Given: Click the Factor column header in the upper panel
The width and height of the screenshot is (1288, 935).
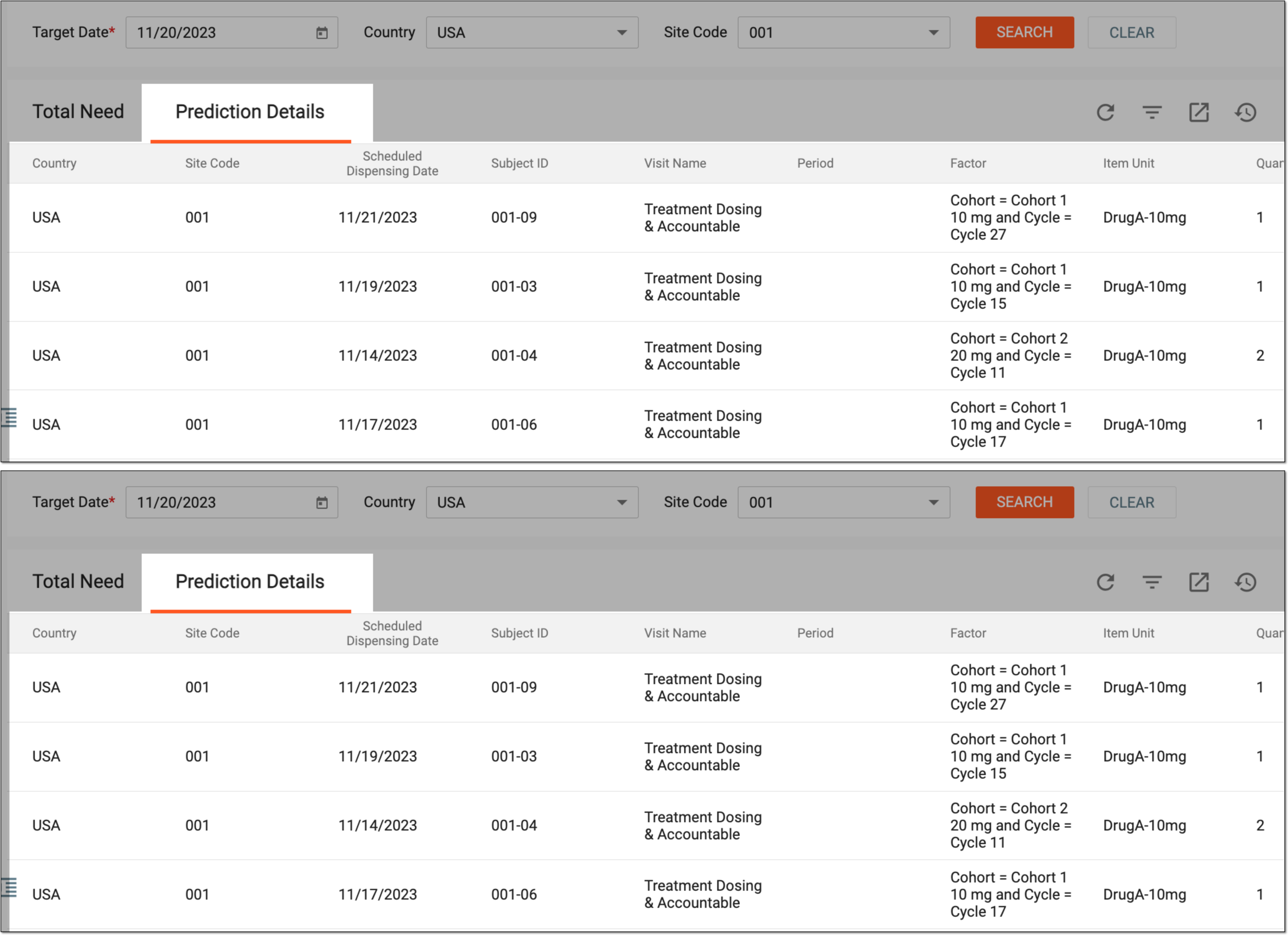Looking at the screenshot, I should [x=968, y=163].
